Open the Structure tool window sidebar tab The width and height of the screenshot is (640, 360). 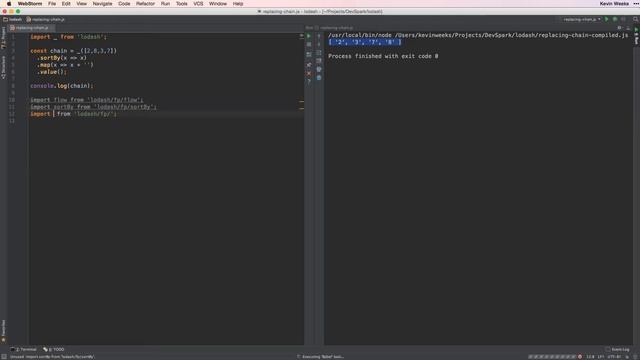coord(3,67)
